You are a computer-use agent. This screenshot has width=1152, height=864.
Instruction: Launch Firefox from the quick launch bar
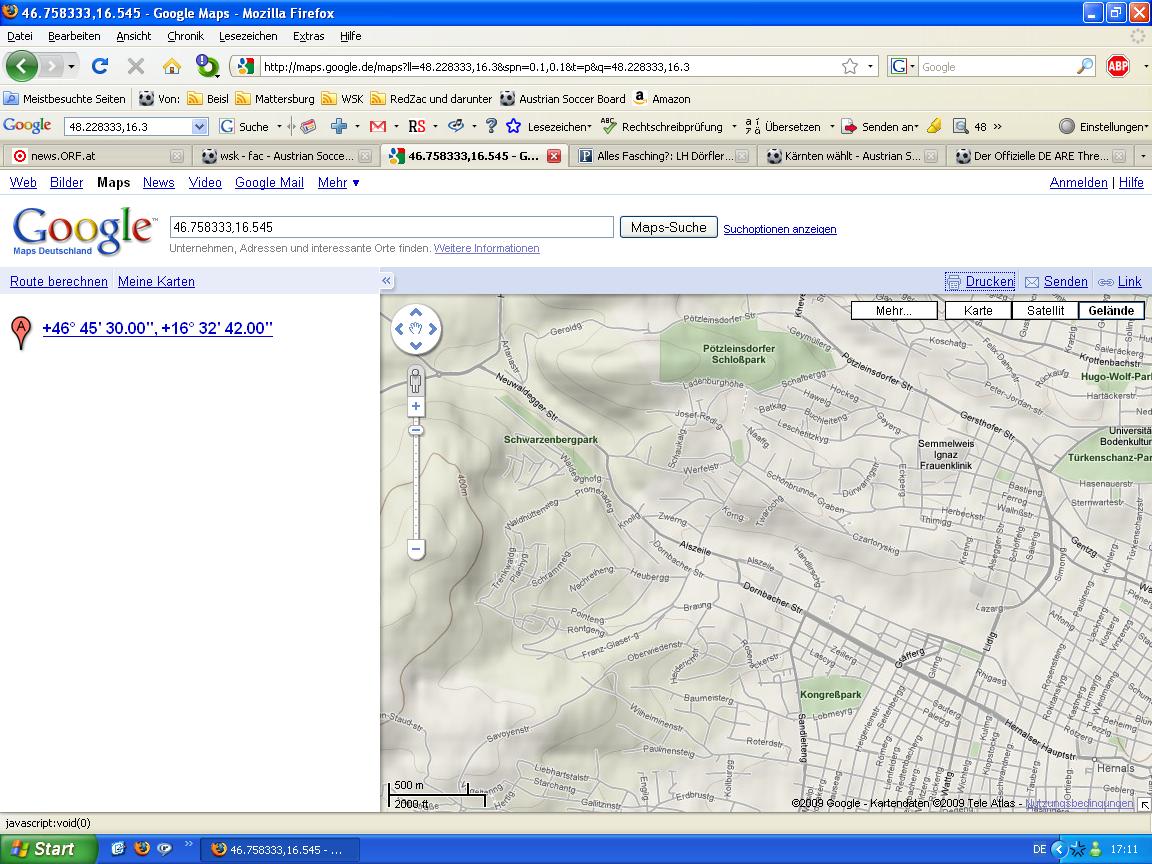pos(142,849)
